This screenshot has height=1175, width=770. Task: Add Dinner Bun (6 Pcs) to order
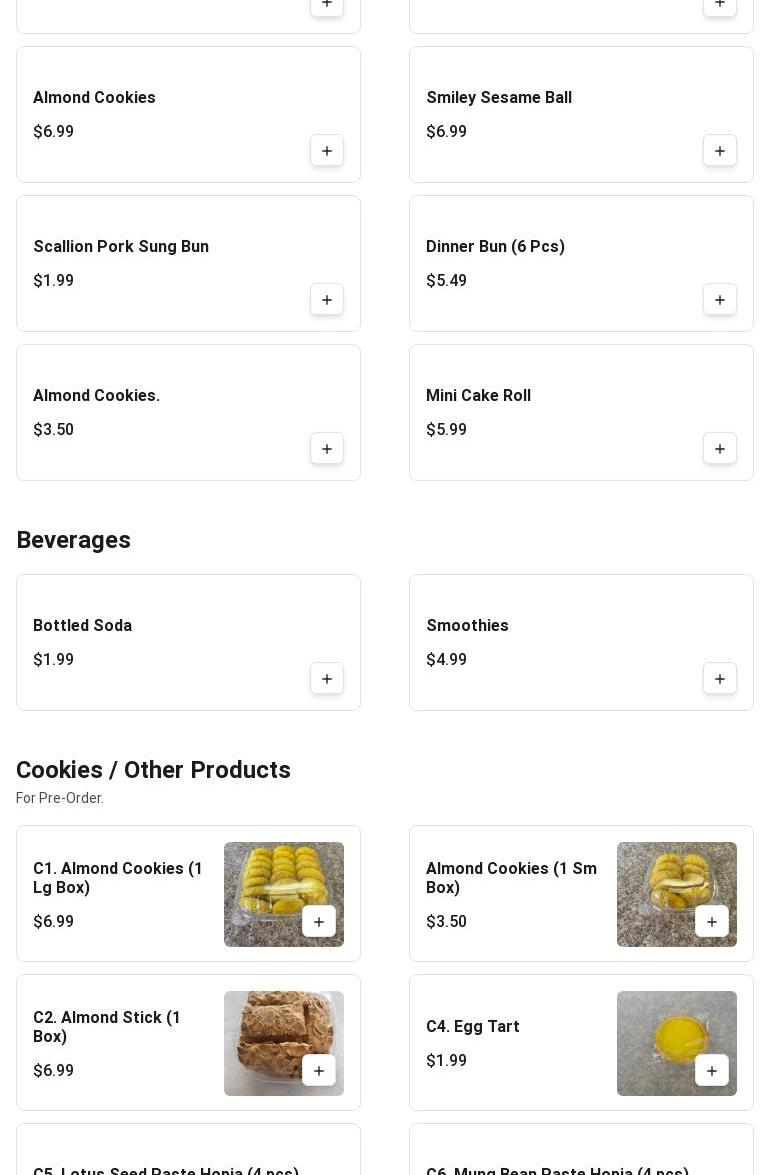pyautogui.click(x=720, y=300)
